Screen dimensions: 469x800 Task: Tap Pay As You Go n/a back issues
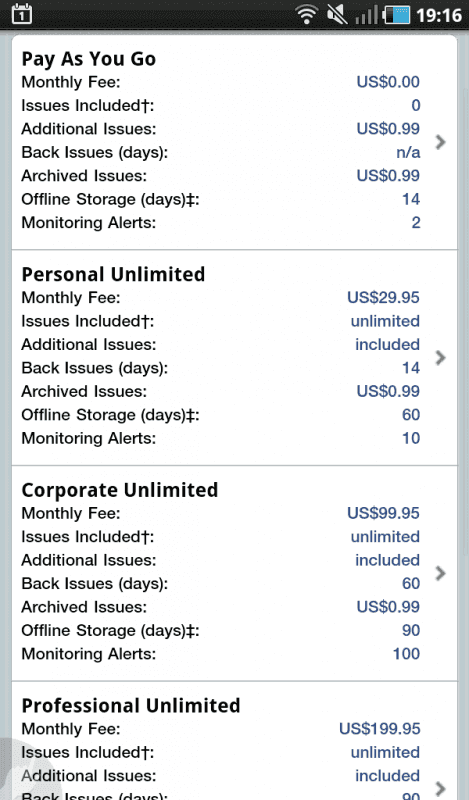tap(408, 153)
